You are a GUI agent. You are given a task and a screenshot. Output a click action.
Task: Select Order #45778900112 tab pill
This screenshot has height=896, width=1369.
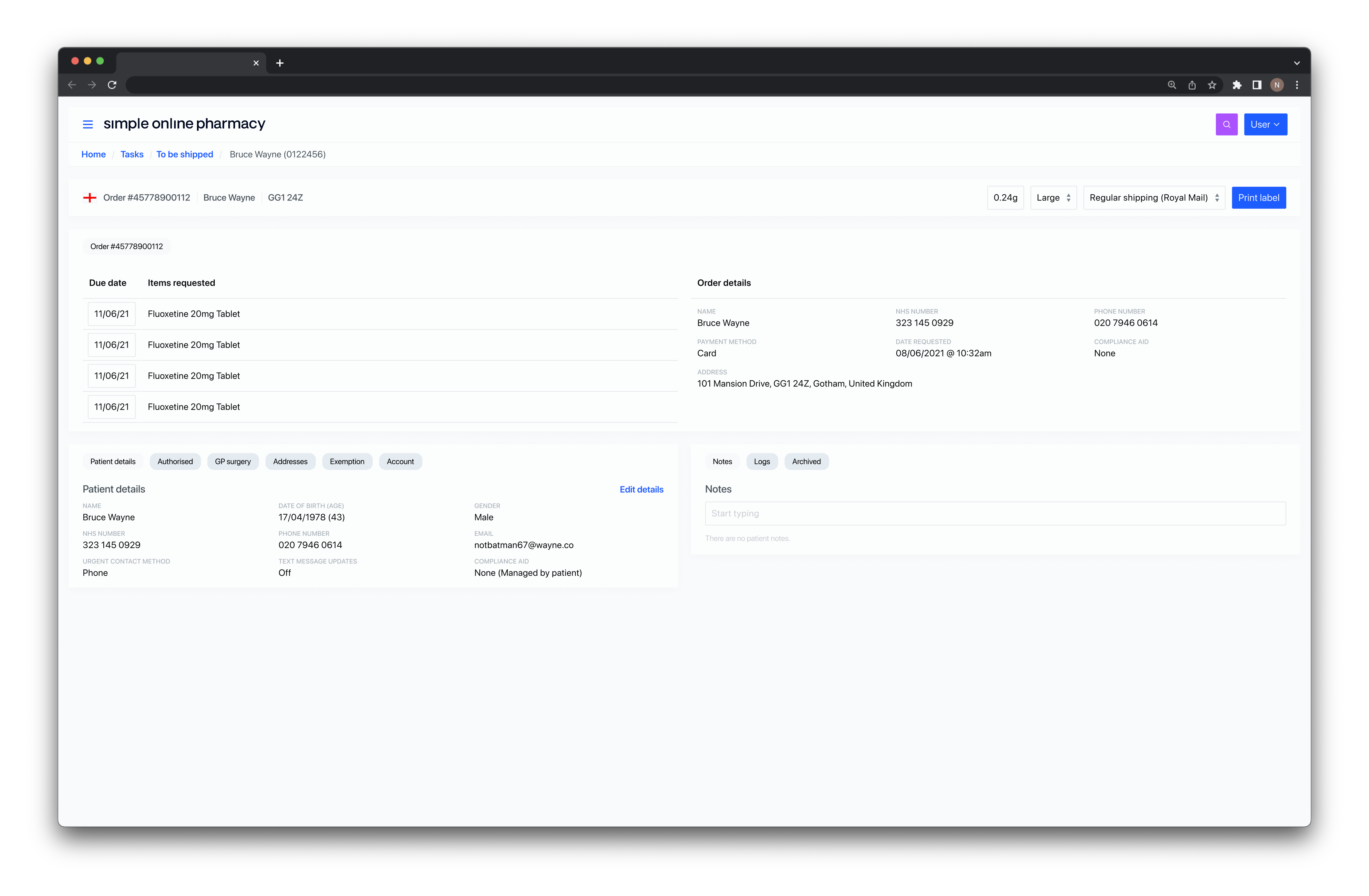(x=127, y=246)
